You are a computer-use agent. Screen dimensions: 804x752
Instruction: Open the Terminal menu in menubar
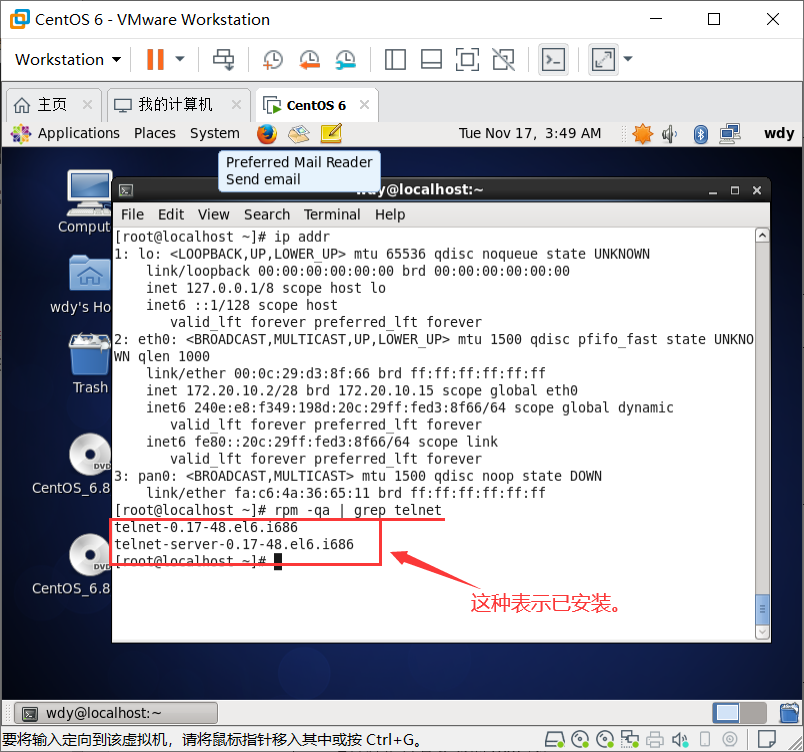pos(332,214)
